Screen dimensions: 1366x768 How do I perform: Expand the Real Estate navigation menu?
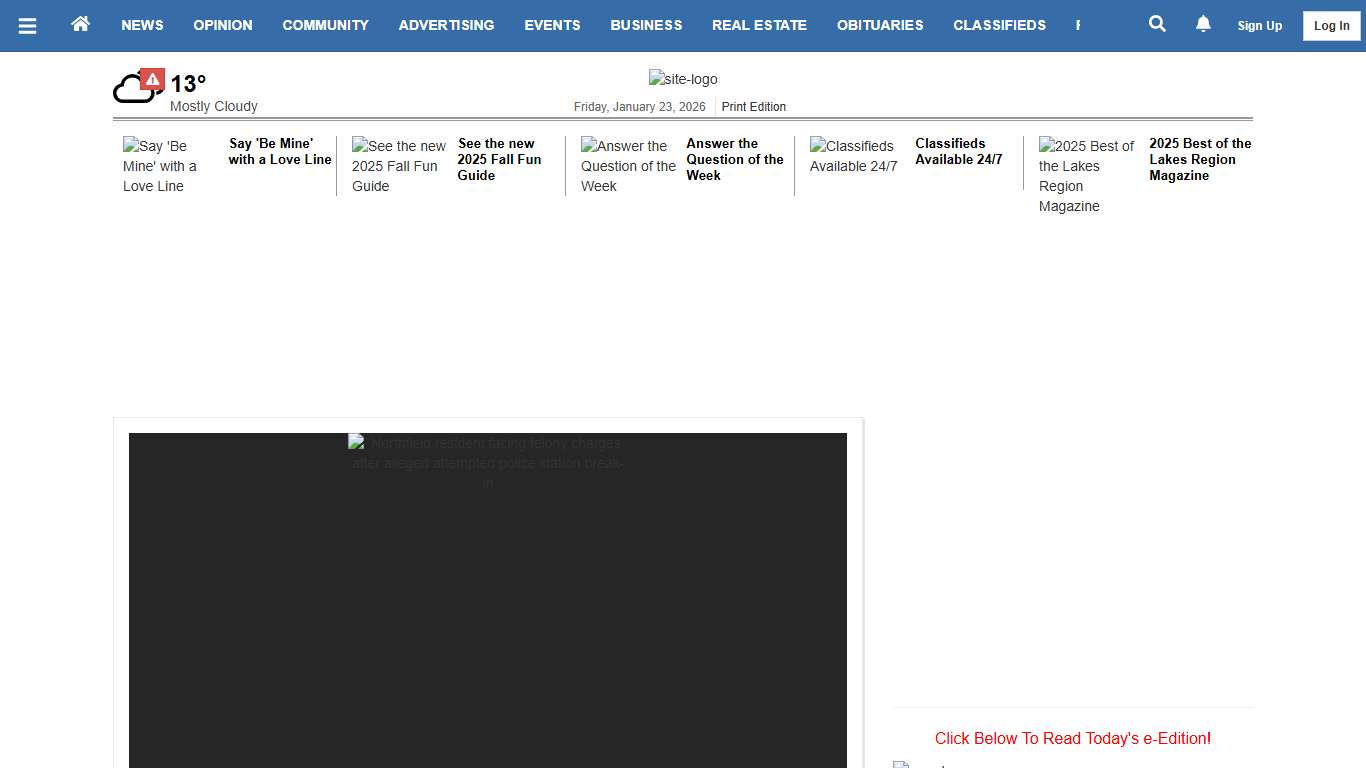click(759, 25)
